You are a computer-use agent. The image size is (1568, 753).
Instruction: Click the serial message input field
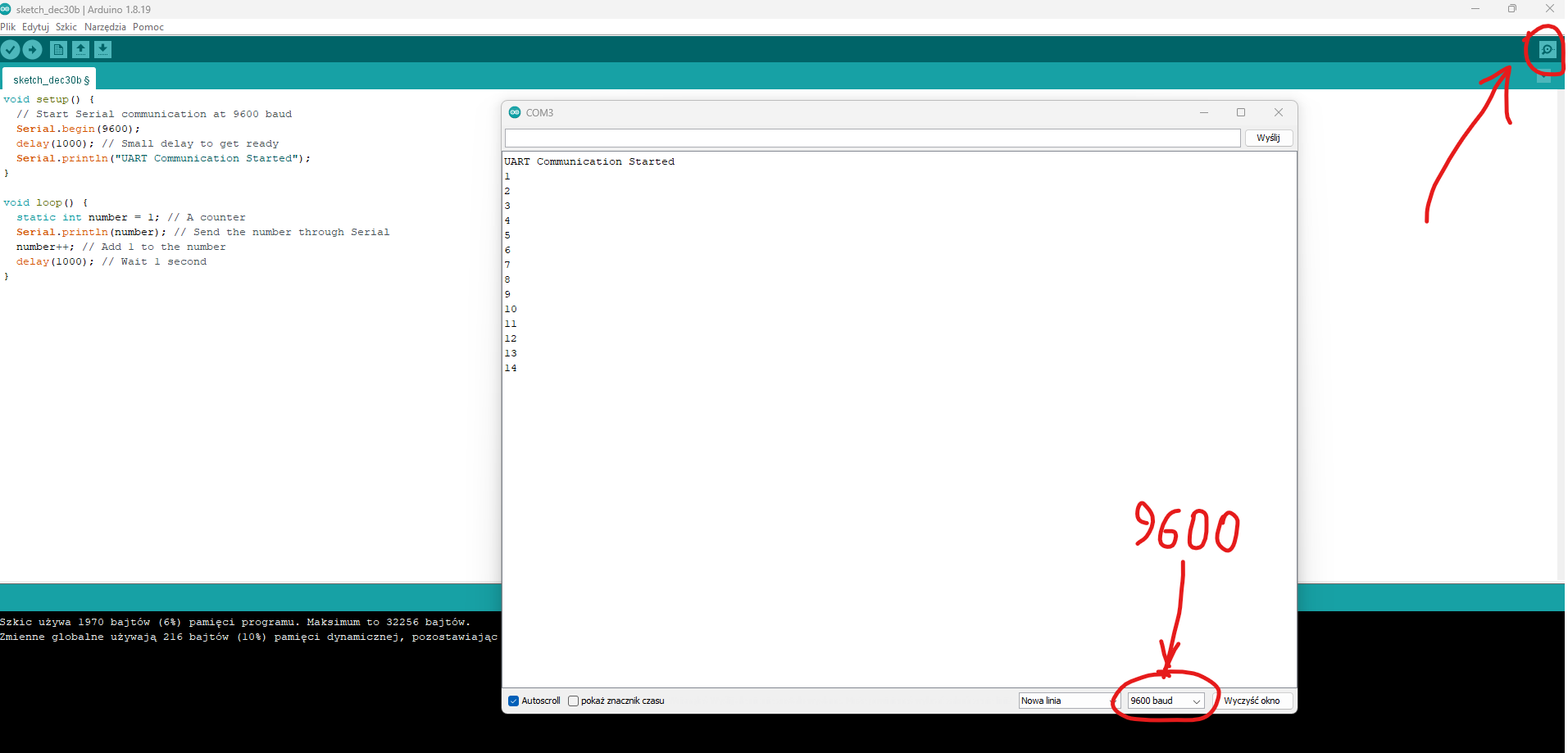pyautogui.click(x=872, y=138)
